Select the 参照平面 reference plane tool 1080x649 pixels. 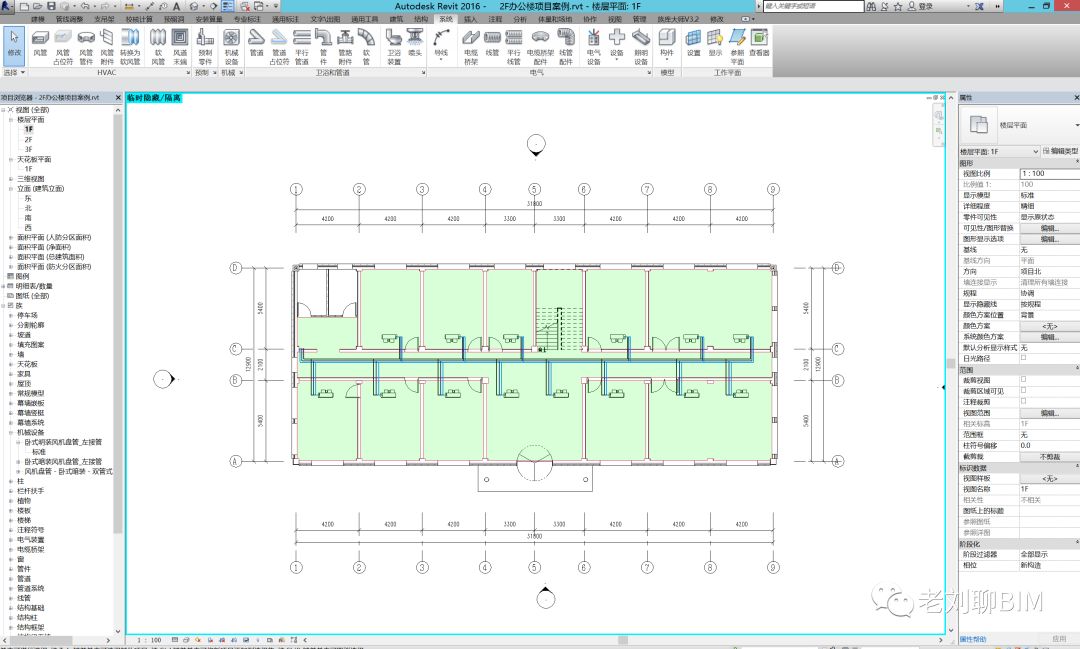[x=737, y=47]
